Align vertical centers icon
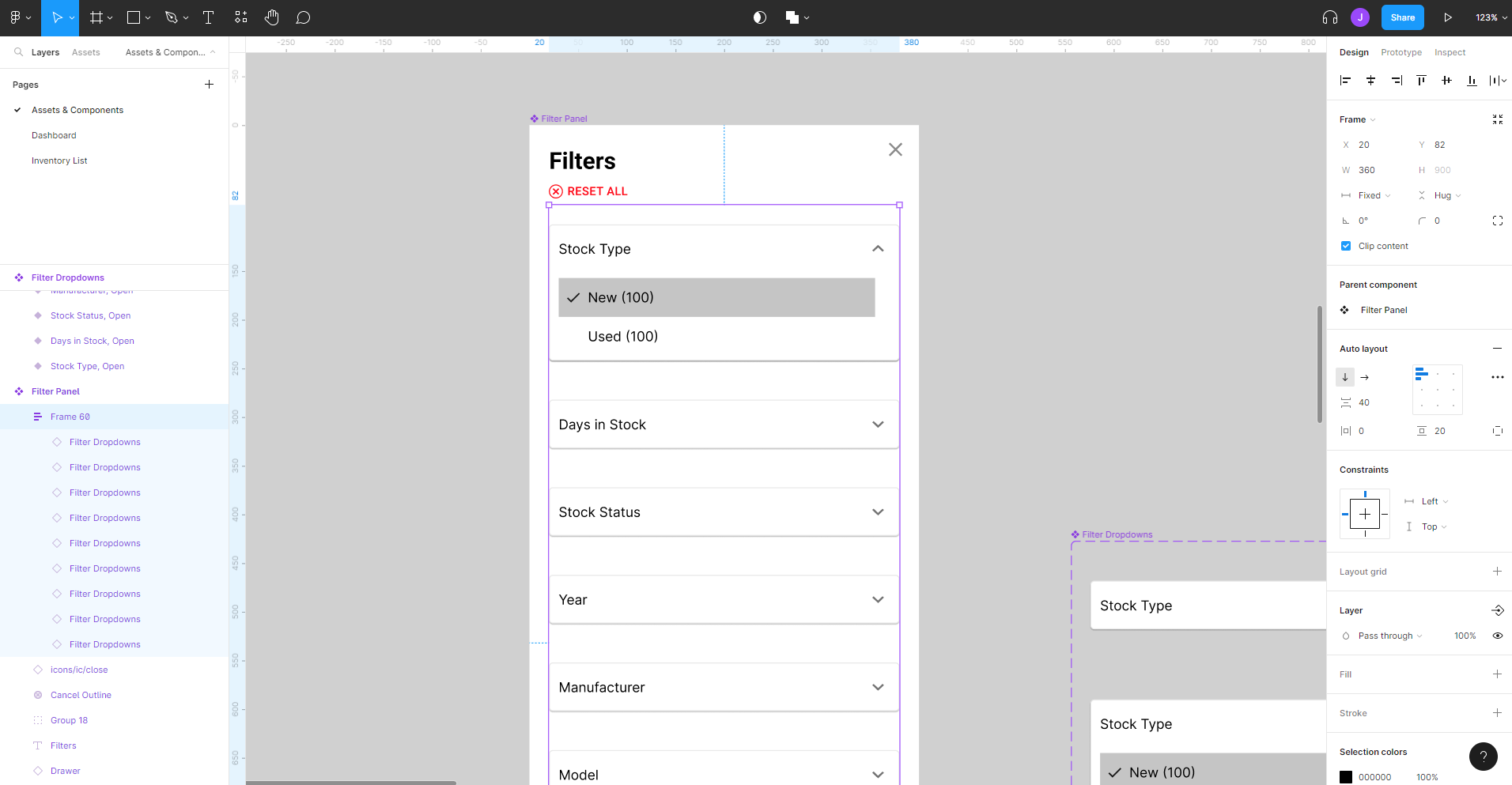 1446,80
